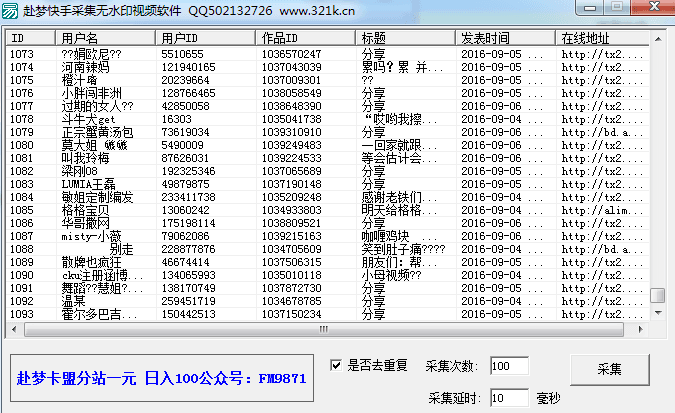Select username 叫我玲梅
Image resolution: width=675 pixels, height=413 pixels.
pos(85,158)
